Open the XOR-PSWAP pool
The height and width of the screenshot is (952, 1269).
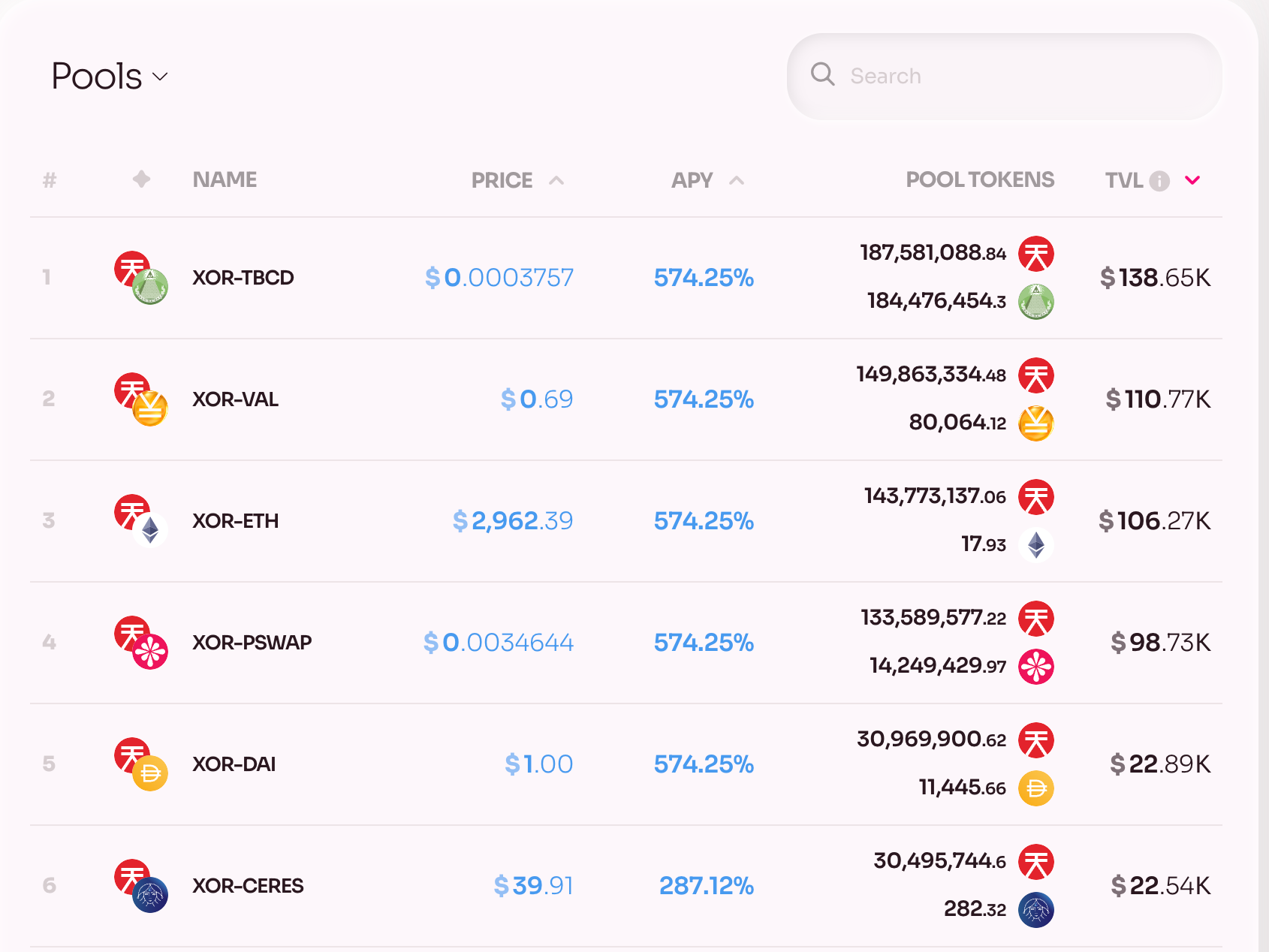(x=626, y=643)
